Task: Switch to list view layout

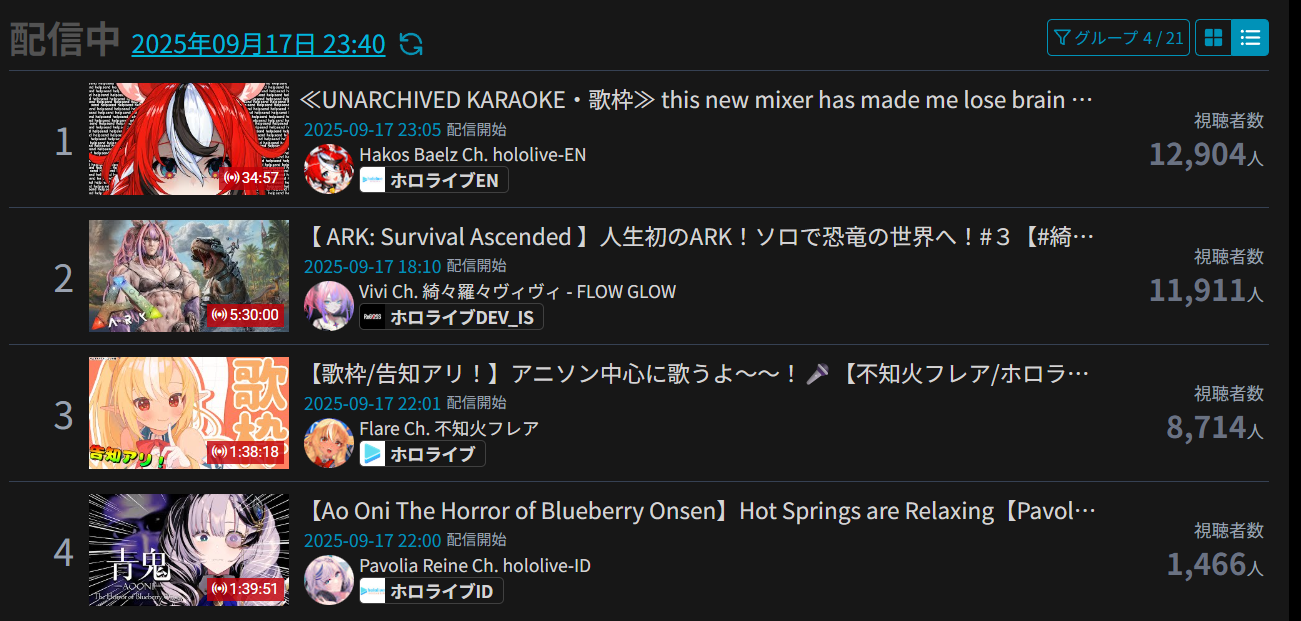Action: [1250, 38]
